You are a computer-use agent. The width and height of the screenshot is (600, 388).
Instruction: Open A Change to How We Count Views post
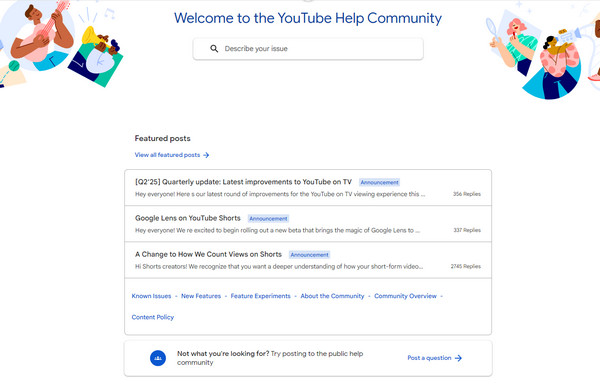[x=208, y=254]
